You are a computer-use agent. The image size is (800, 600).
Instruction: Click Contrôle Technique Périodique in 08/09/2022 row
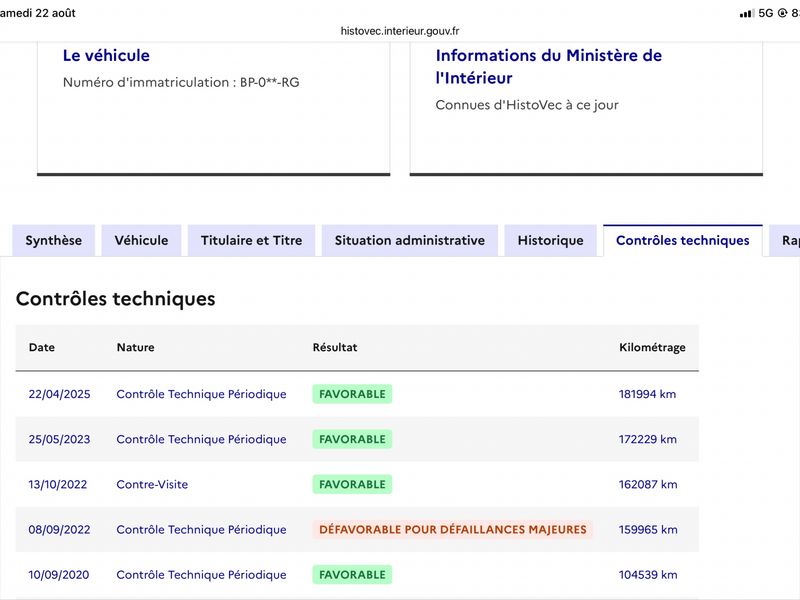click(202, 530)
